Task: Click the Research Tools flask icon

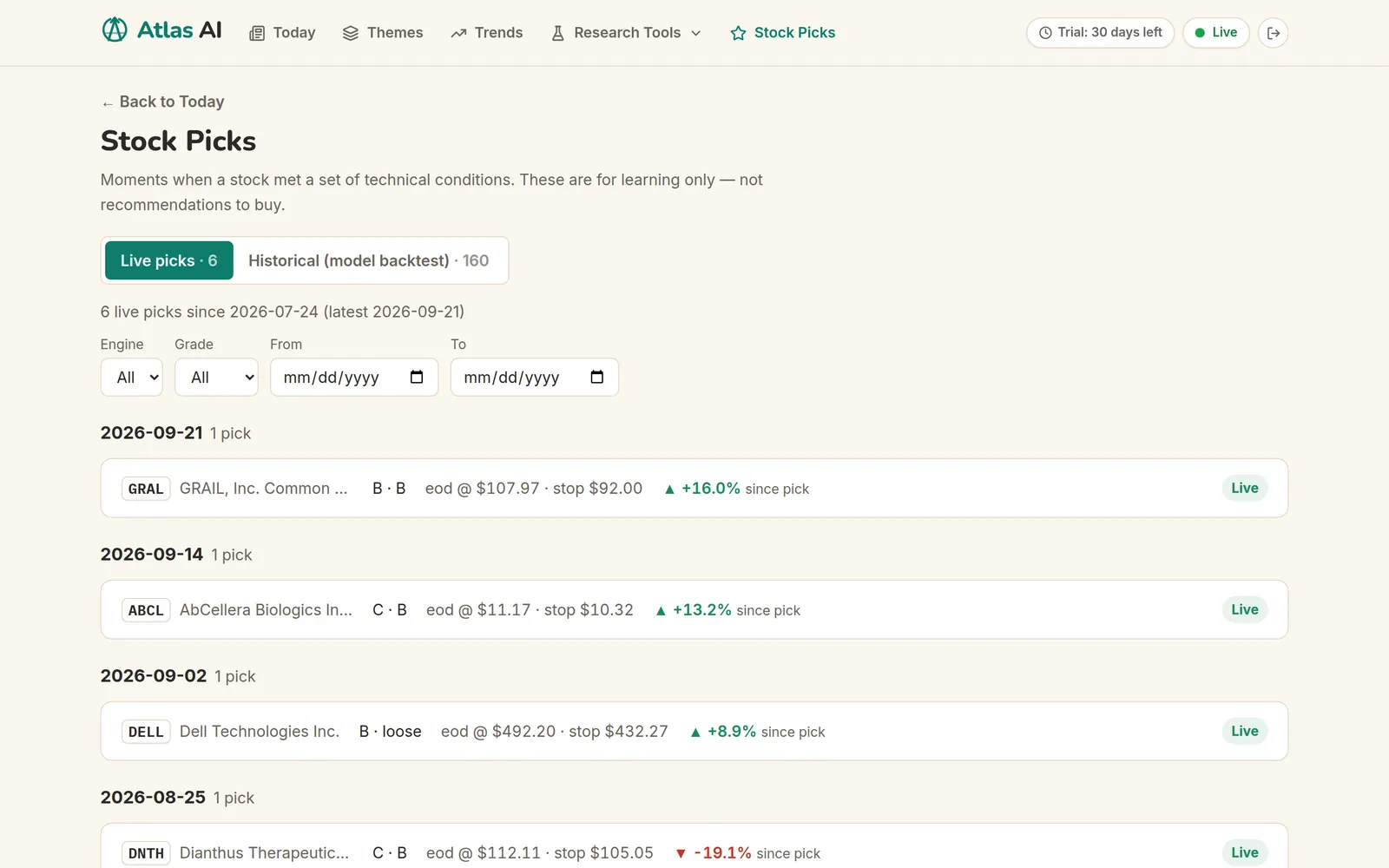Action: click(x=558, y=33)
